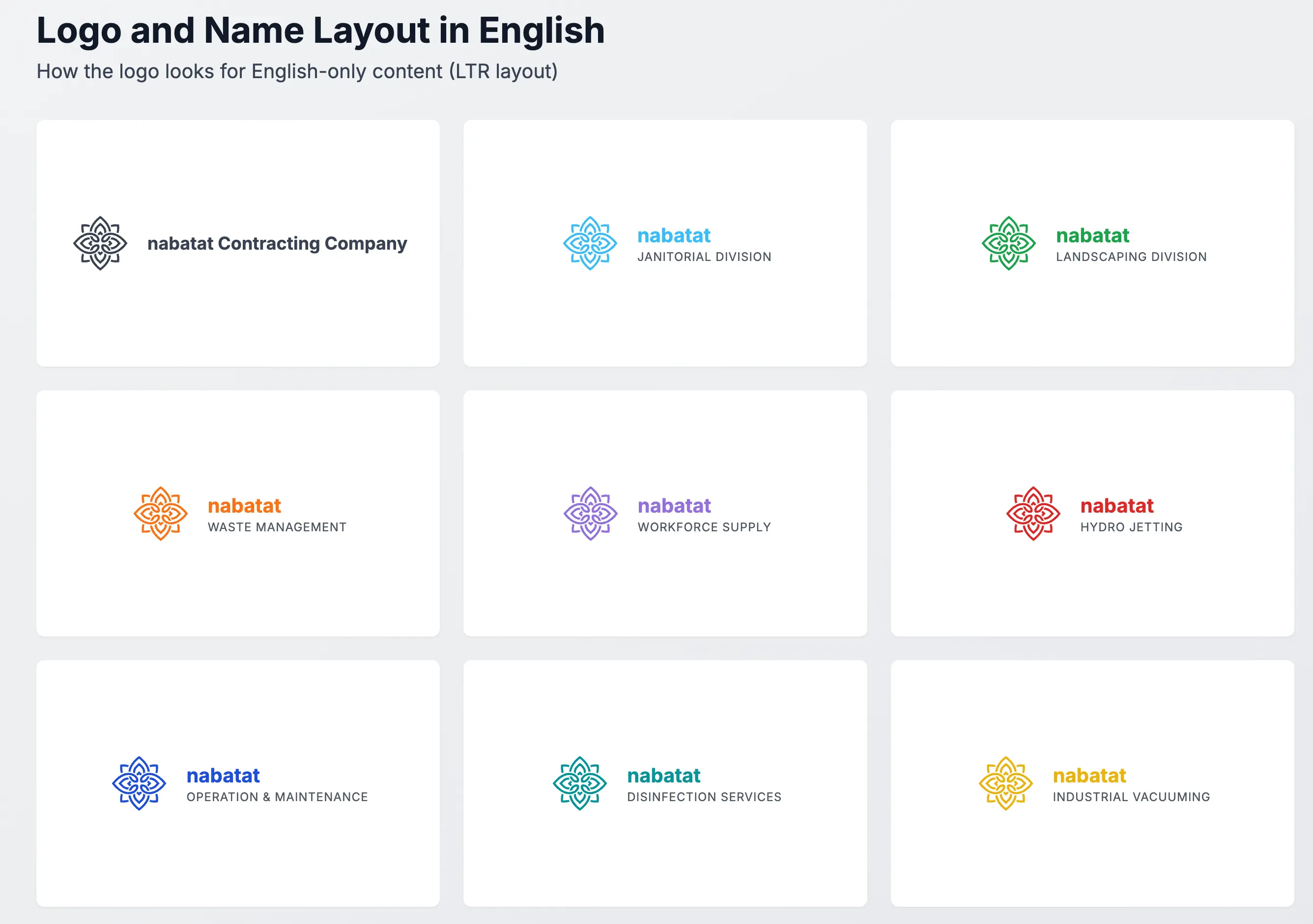This screenshot has height=924, width=1313.
Task: Click the 'DISINFECTION SERVICES' label
Action: [x=703, y=797]
